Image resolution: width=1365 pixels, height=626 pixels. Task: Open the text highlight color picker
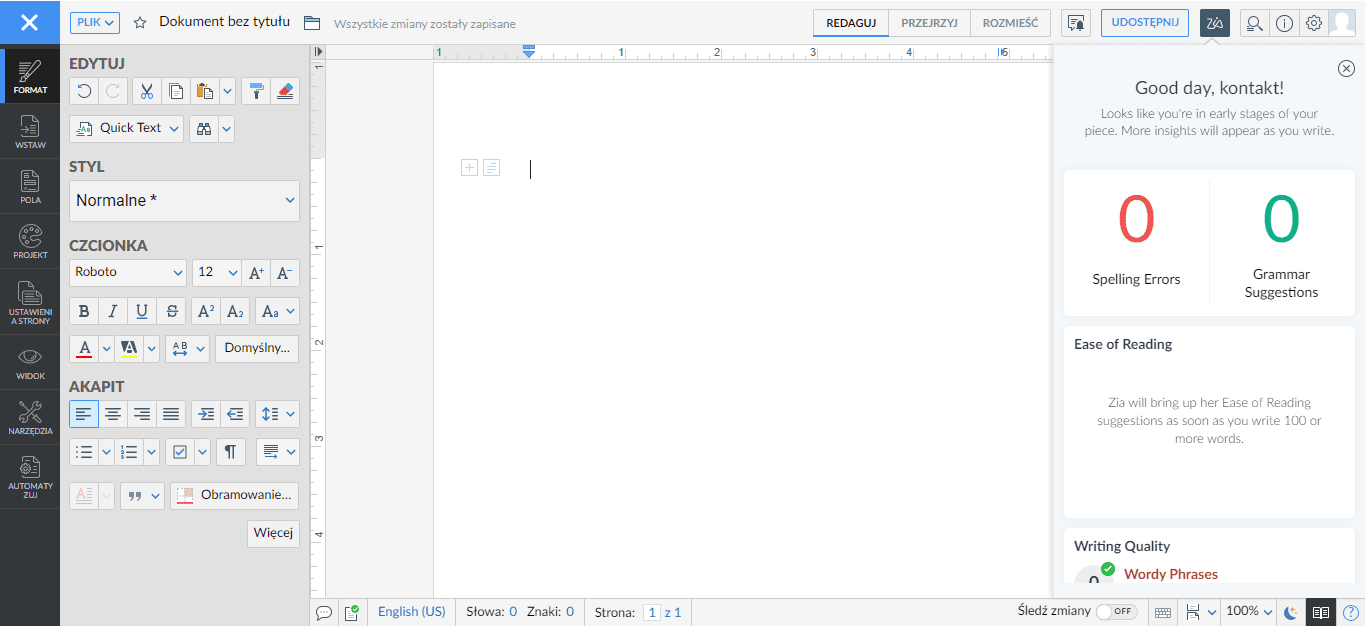tap(151, 348)
